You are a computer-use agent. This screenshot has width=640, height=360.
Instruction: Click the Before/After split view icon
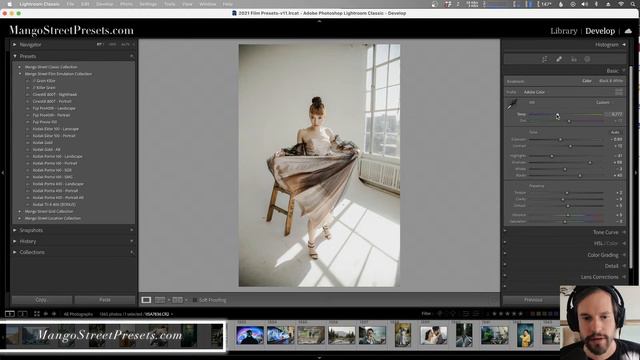[x=177, y=300]
